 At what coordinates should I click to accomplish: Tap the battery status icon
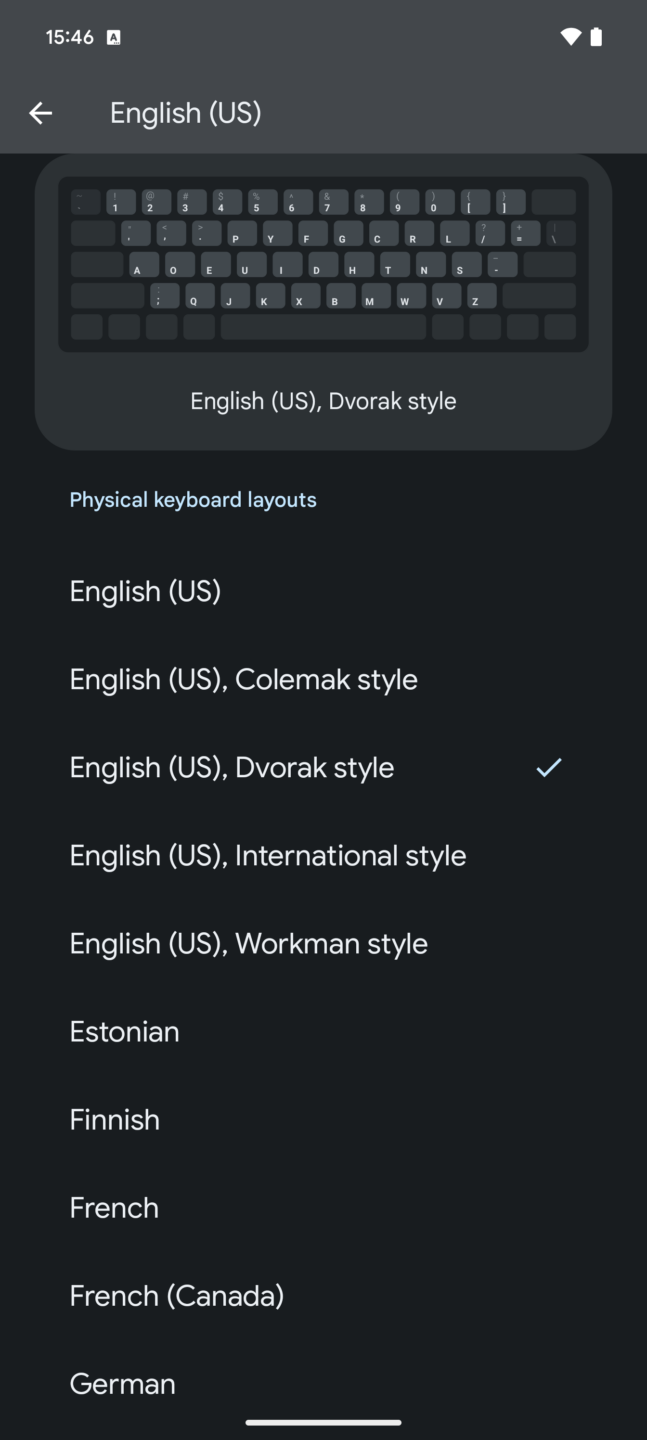[x=596, y=37]
